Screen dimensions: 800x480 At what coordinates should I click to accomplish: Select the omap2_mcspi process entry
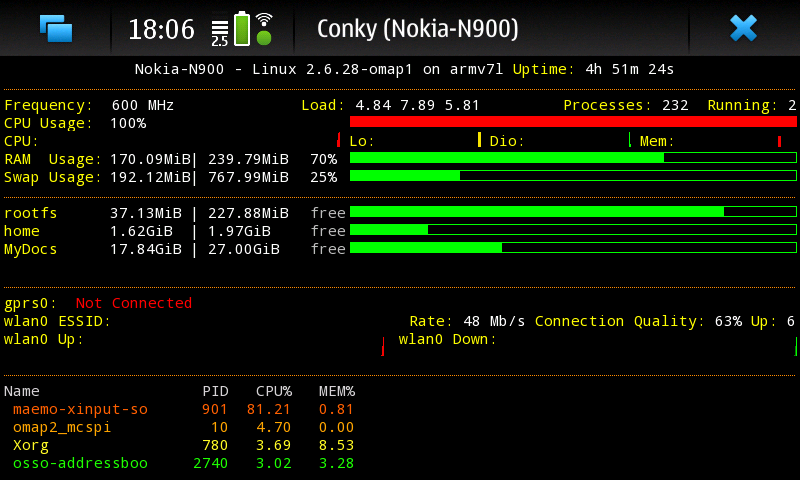click(x=180, y=427)
